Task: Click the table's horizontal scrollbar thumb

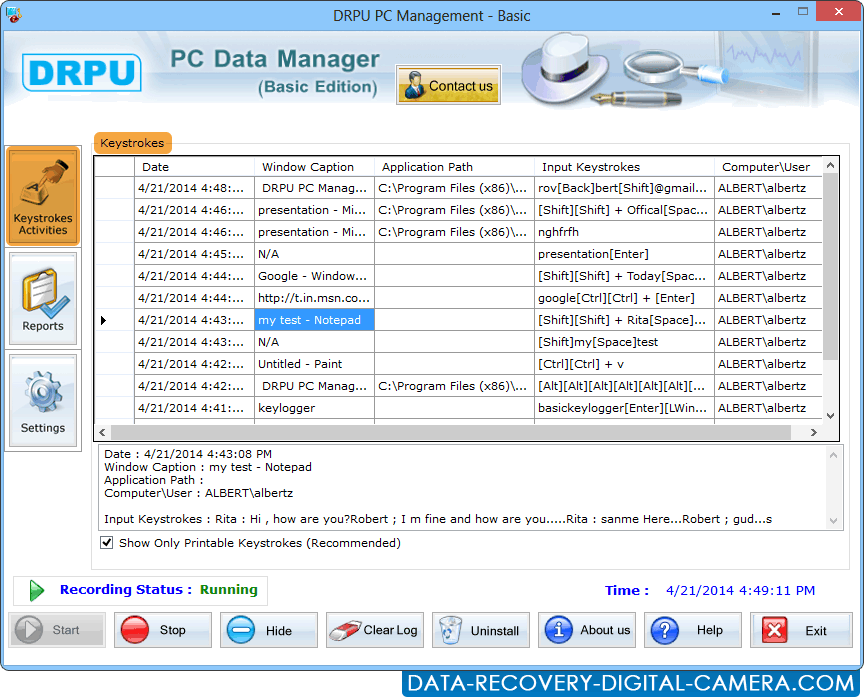Action: point(451,433)
